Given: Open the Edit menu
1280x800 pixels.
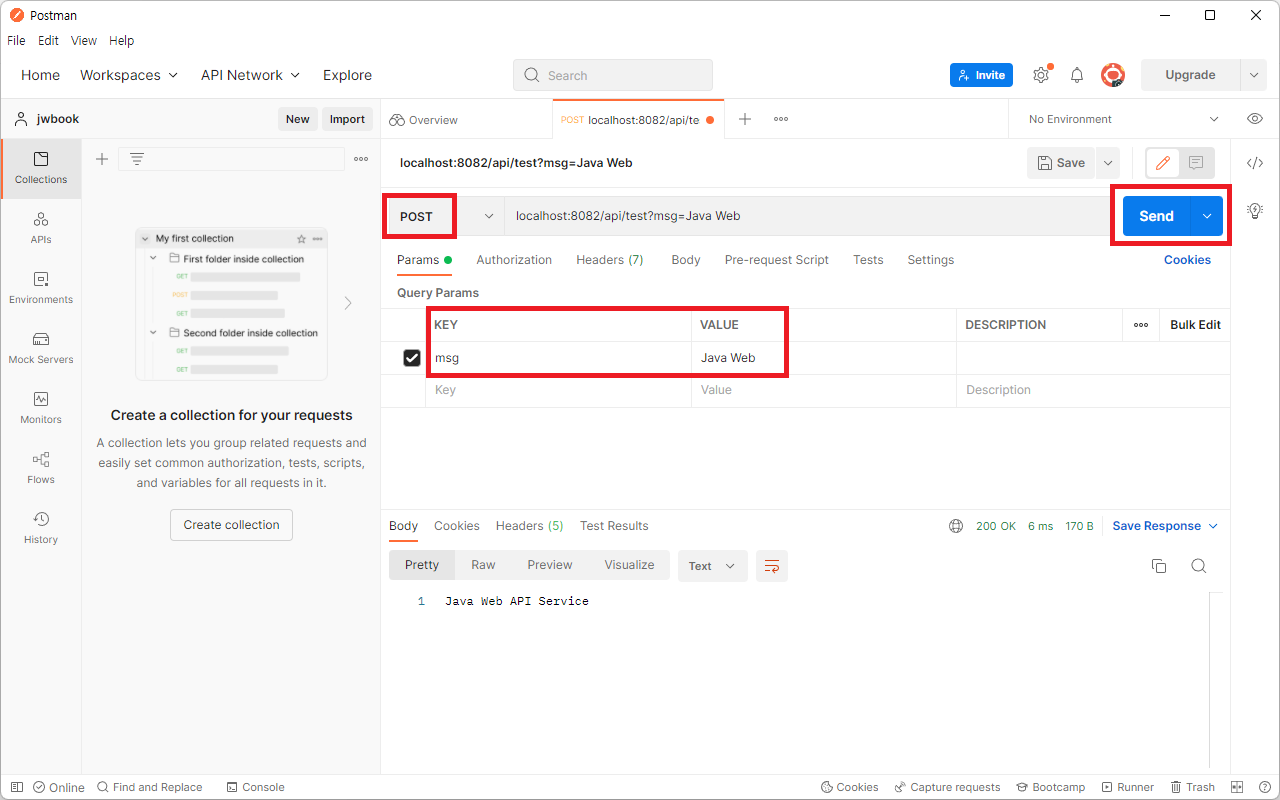Looking at the screenshot, I should pos(48,41).
